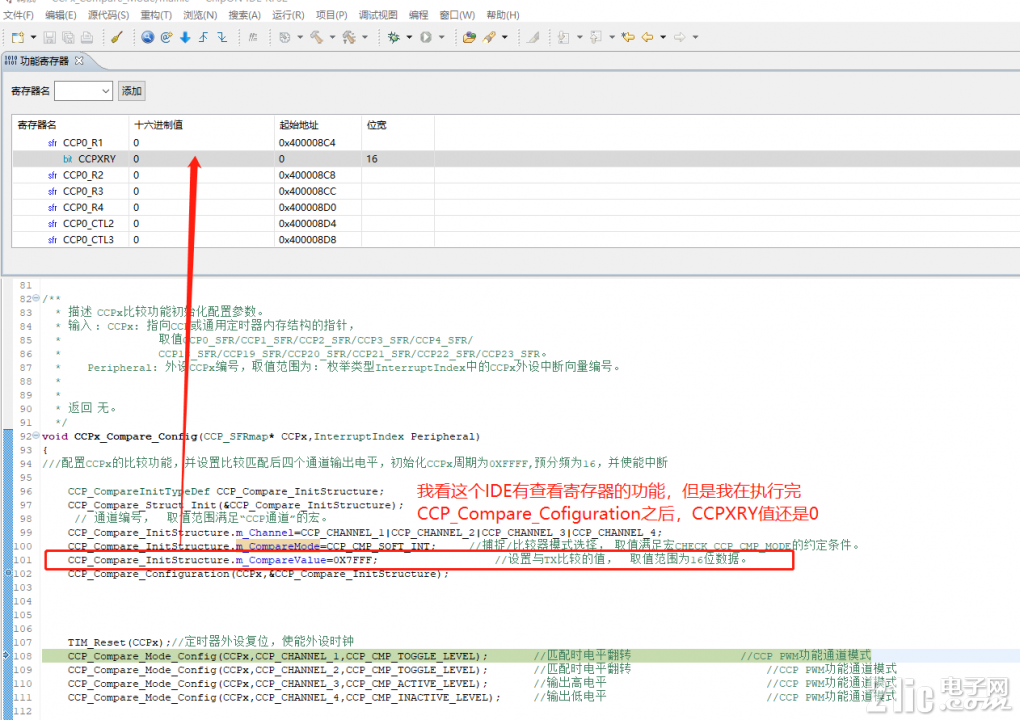The height and width of the screenshot is (720, 1020).
Task: Click the grayed eraser toolbar icon
Action: tap(533, 38)
